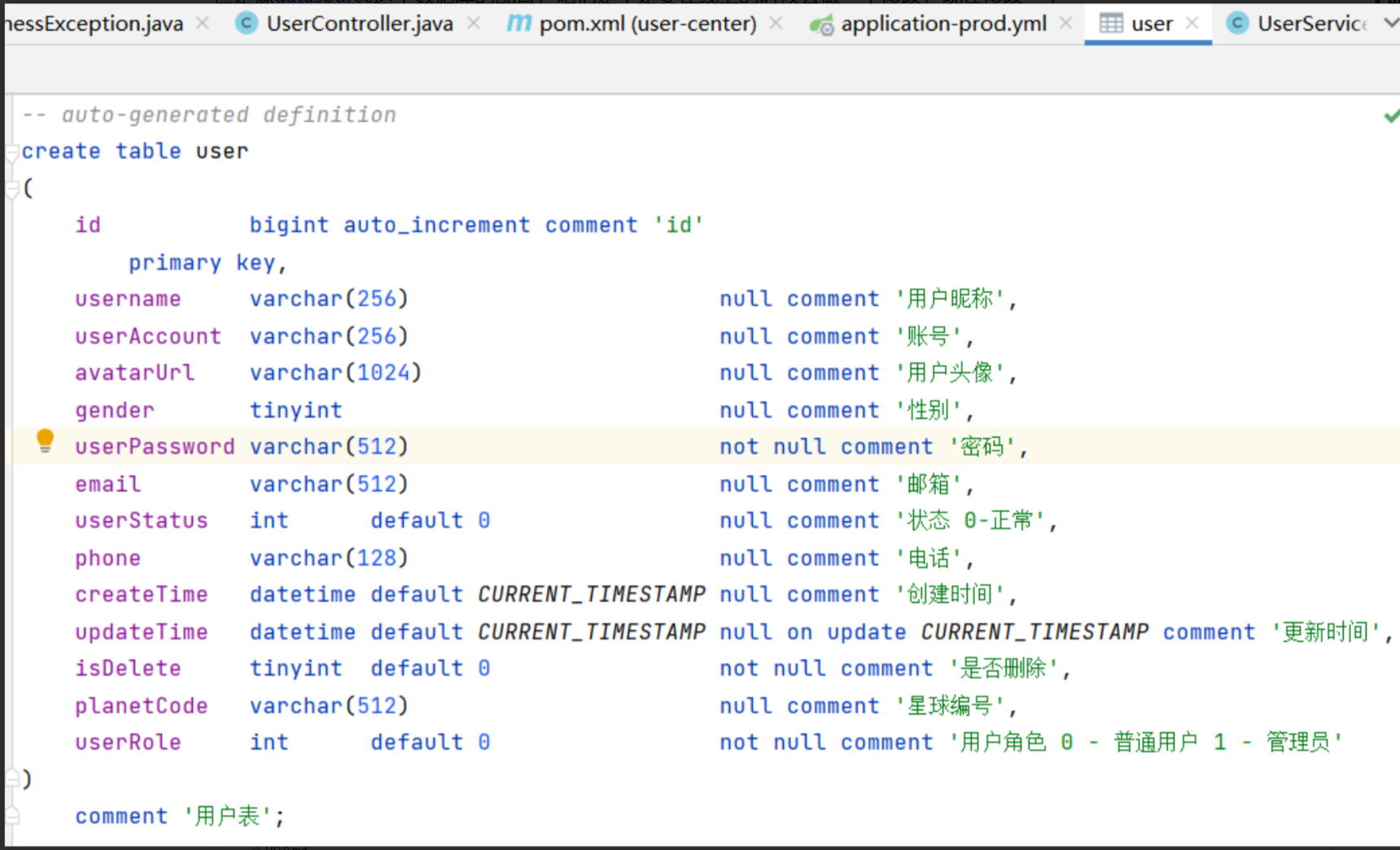The image size is (1400, 850).
Task: Click the class icon on UserController.java tab
Action: [x=246, y=24]
